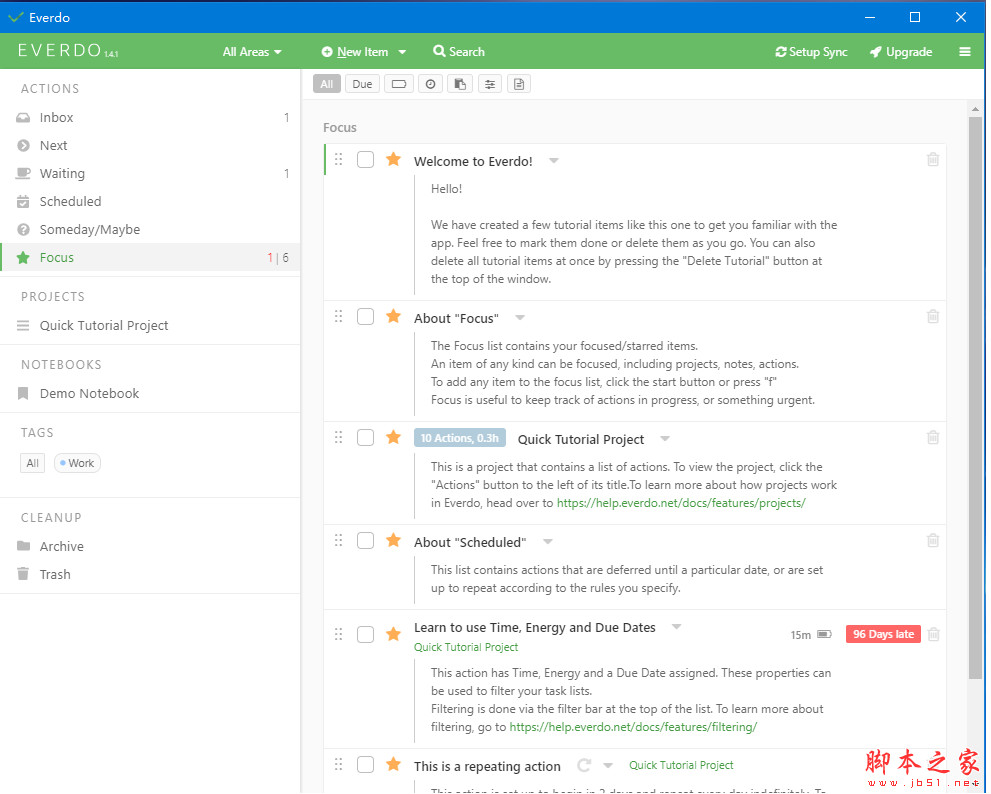Click the time clock filter icon

pos(430,84)
